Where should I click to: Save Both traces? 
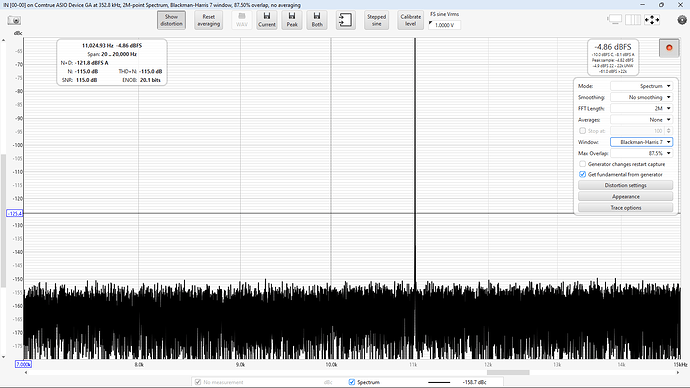(317, 20)
